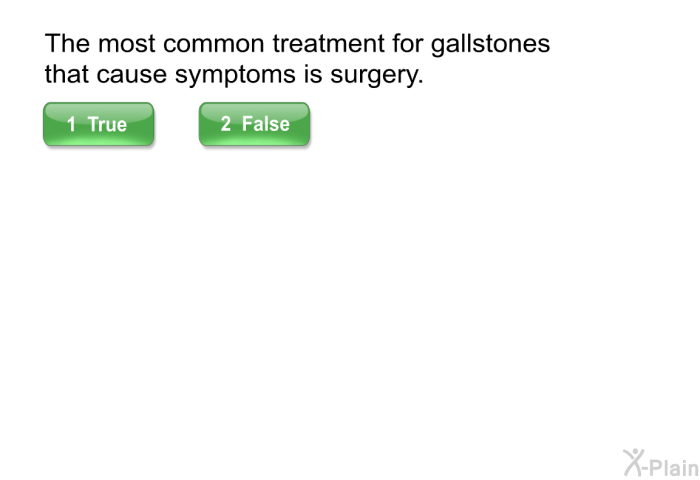700x480 pixels.
Task: Answer True to the surgery statement
Action: click(99, 124)
